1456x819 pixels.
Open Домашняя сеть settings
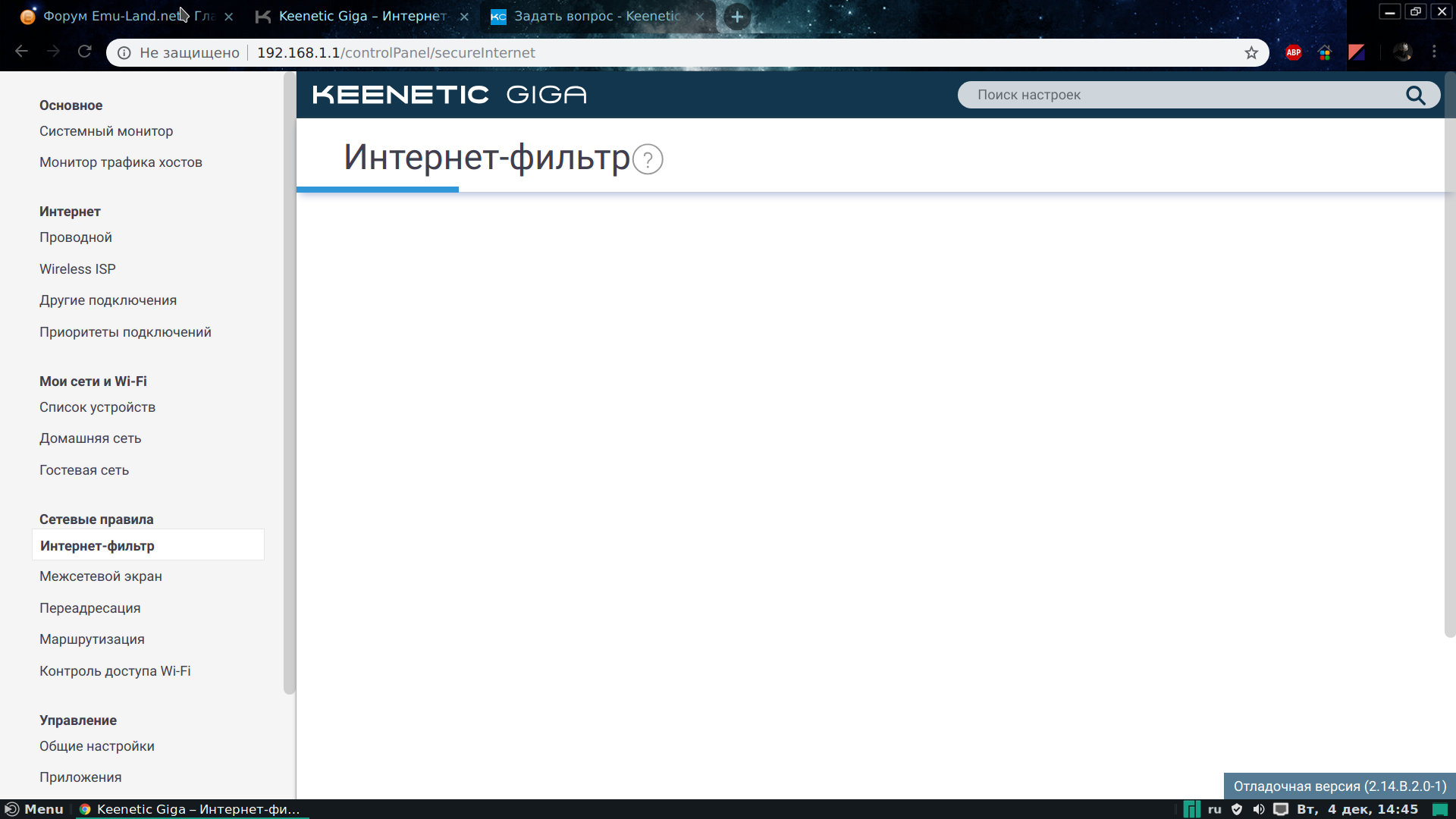(x=90, y=438)
